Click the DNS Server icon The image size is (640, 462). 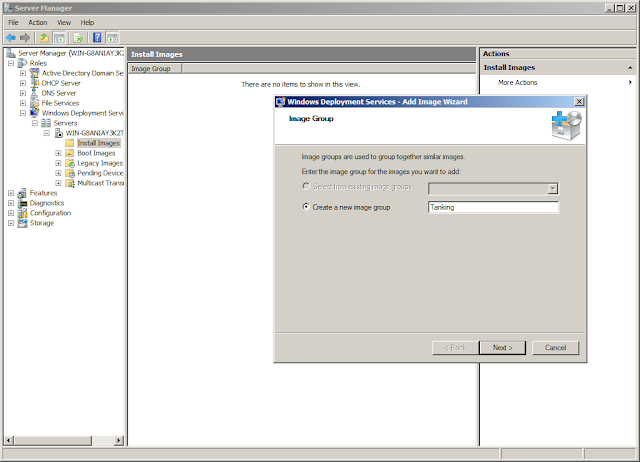pyautogui.click(x=35, y=93)
